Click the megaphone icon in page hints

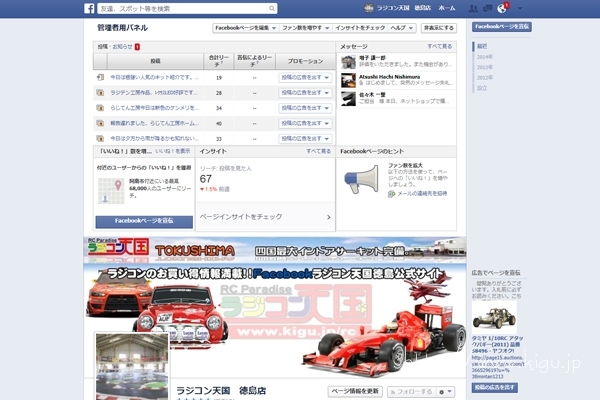point(358,179)
